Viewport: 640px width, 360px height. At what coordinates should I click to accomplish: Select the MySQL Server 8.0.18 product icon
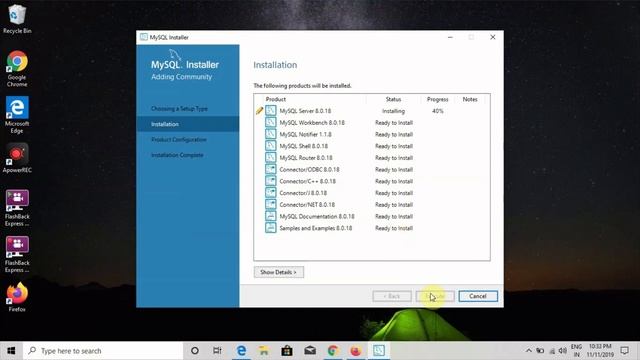click(271, 111)
